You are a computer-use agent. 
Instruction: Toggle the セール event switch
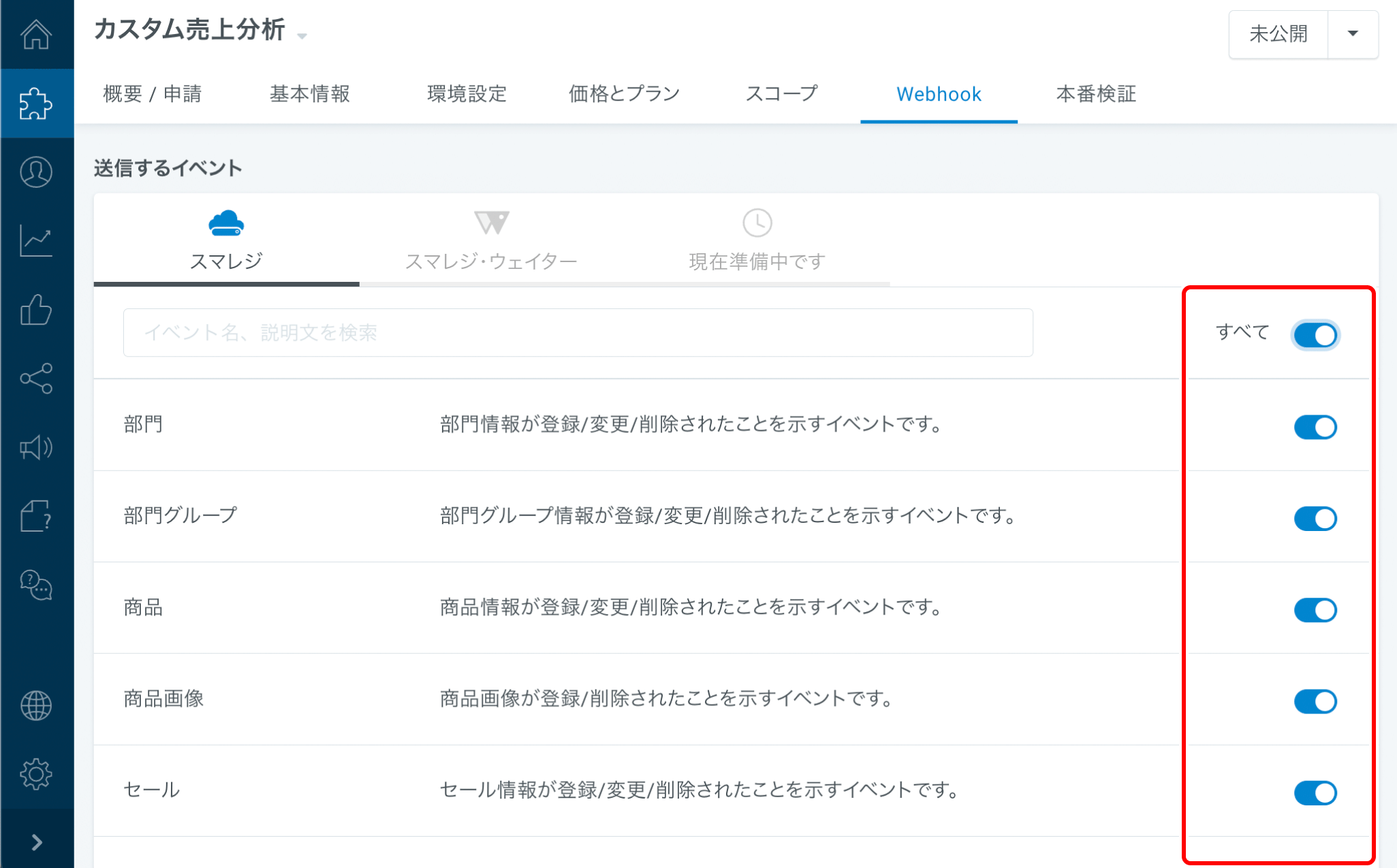pos(1315,792)
